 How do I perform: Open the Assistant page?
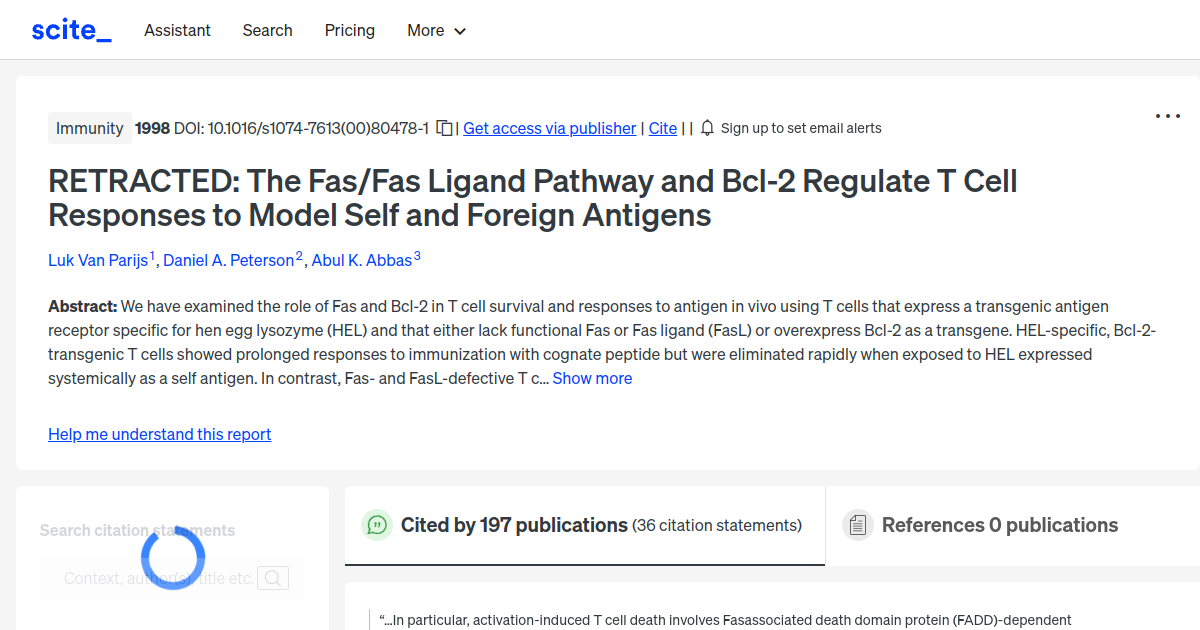coord(177,30)
